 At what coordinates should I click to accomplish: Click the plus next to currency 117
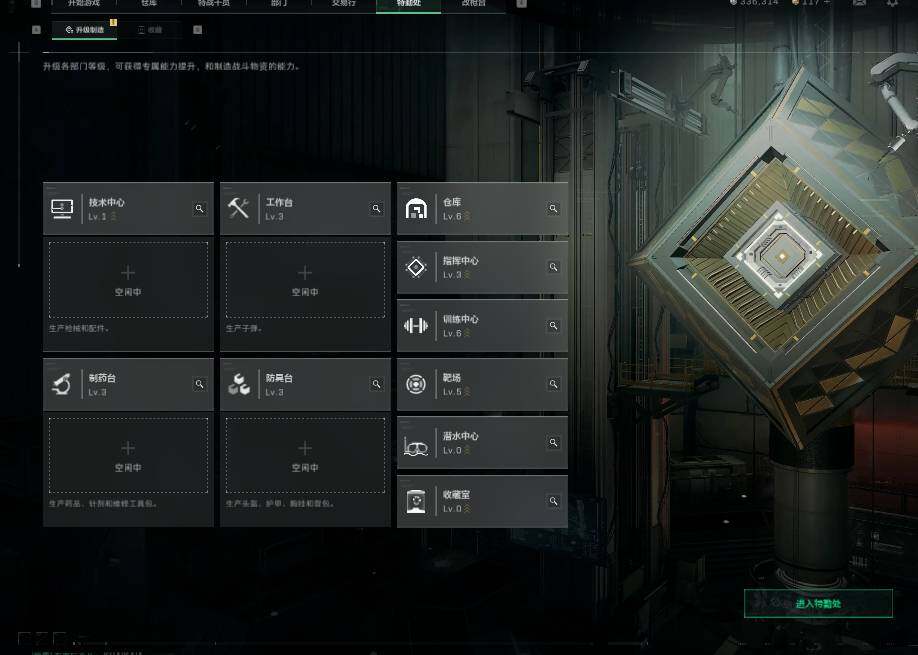(x=827, y=3)
